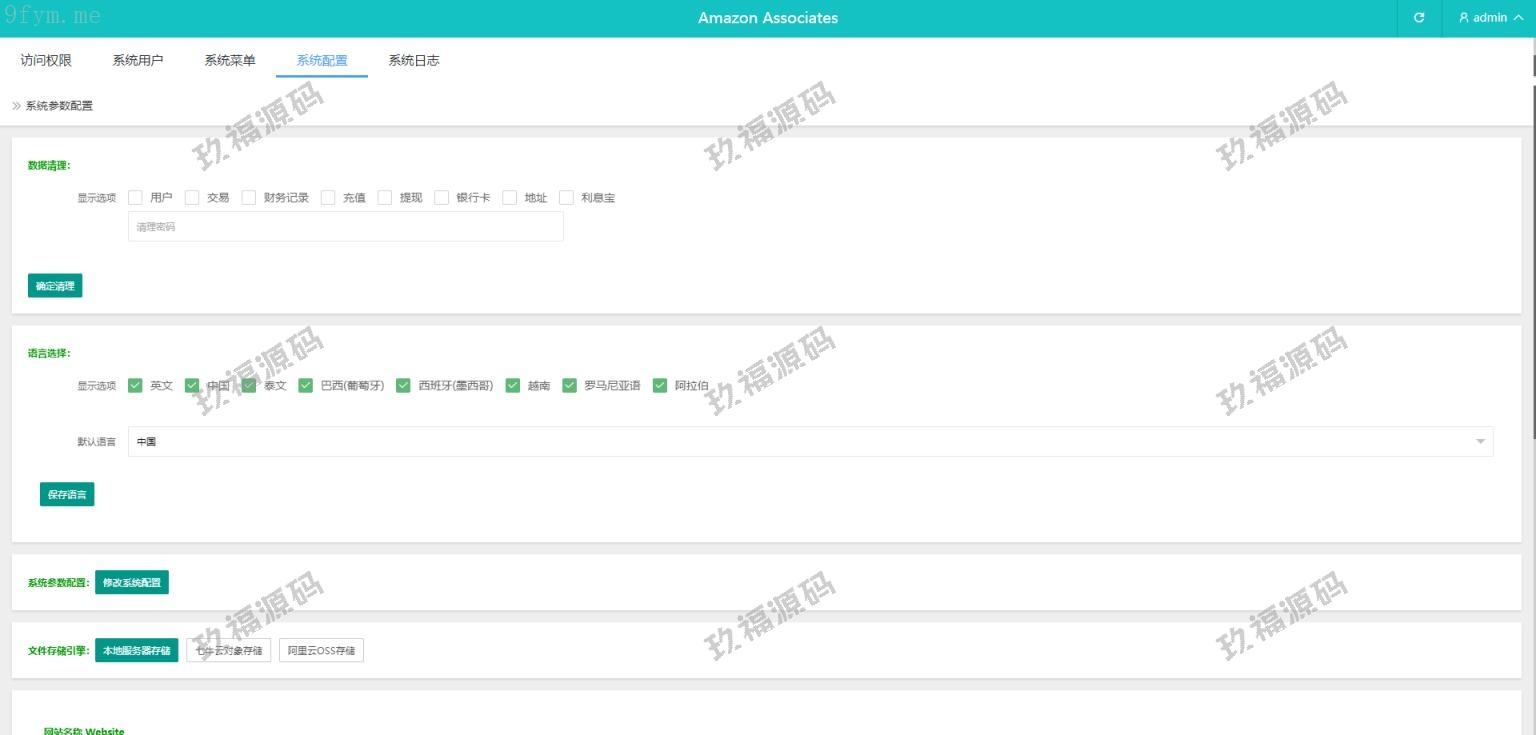Switch to the 访问权限 tab
Image resolution: width=1536 pixels, height=735 pixels.
pos(46,60)
